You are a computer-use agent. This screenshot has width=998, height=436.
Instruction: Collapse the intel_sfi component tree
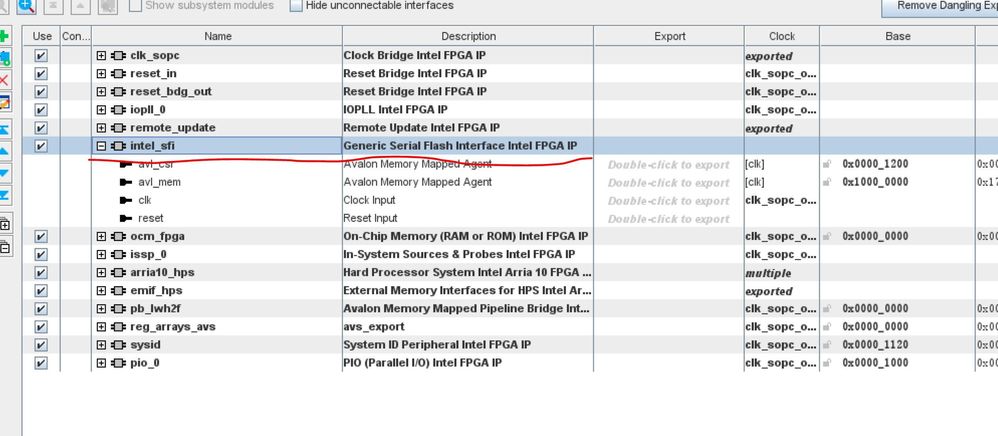point(101,147)
